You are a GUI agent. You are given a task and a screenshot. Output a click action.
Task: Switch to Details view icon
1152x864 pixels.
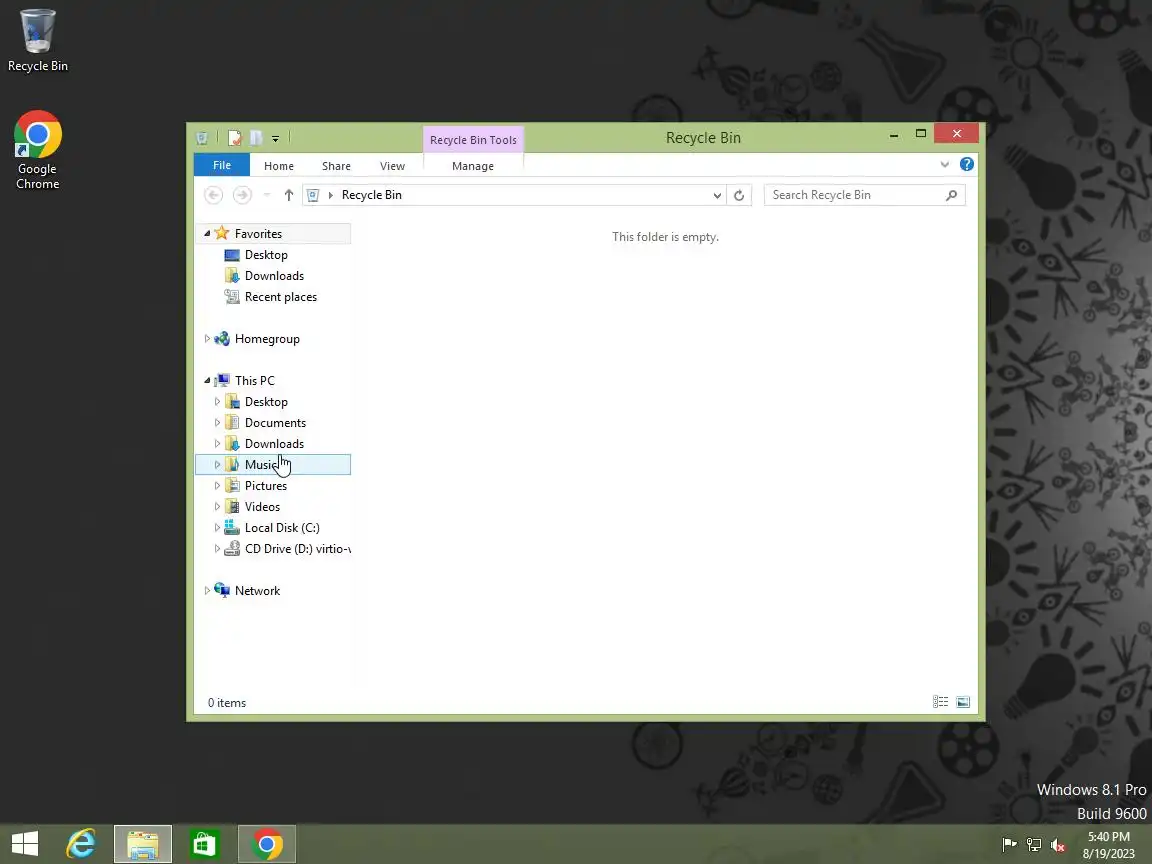pyautogui.click(x=940, y=702)
